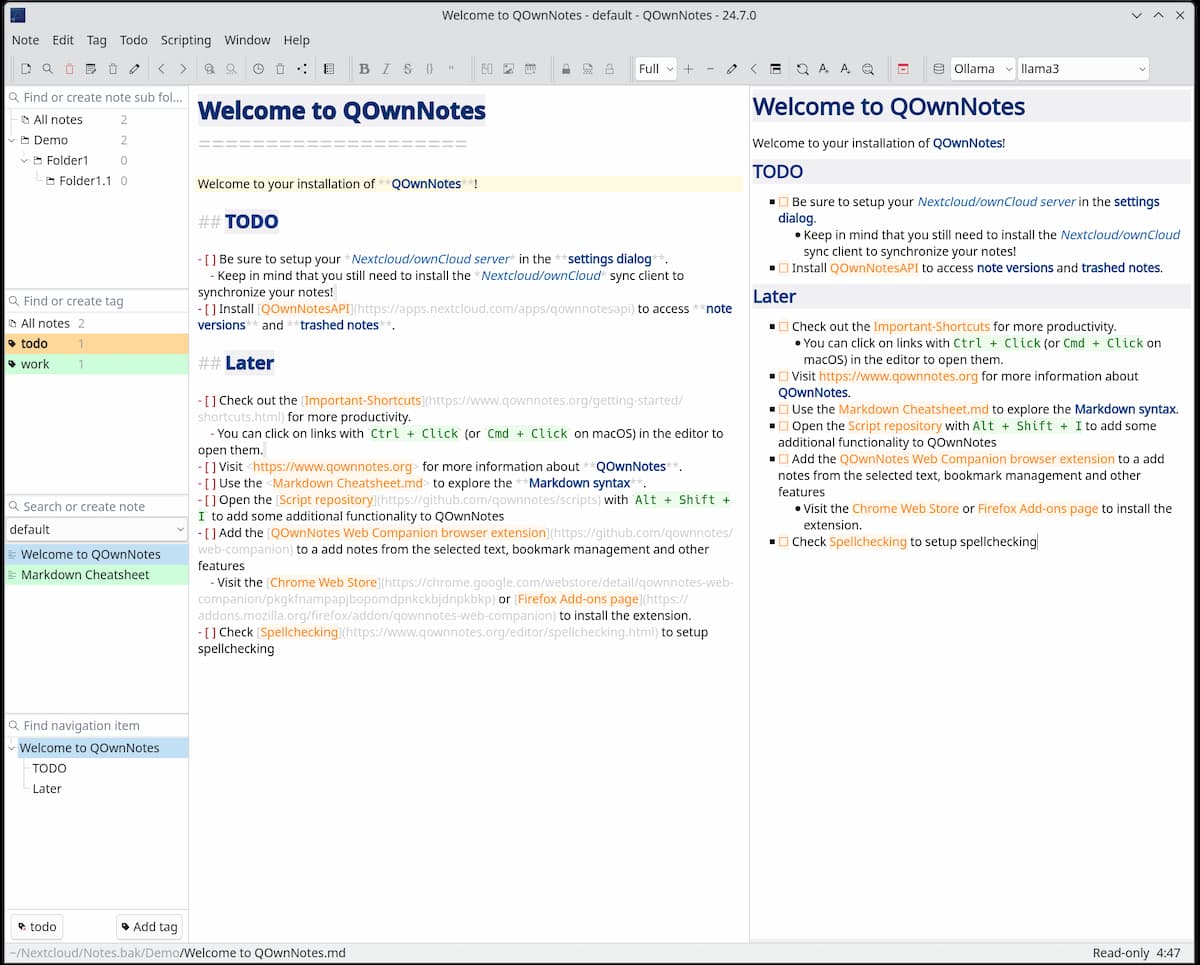Create a new note with the toolbar icon
Viewport: 1200px width, 965px height.
[x=26, y=68]
